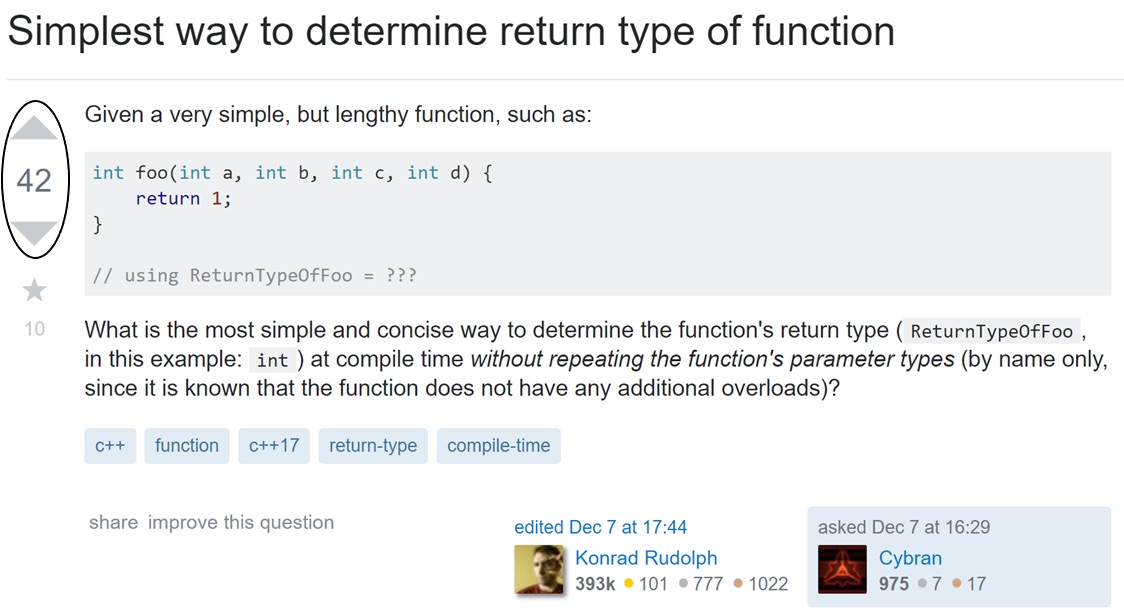Viewport: 1124px width, 613px height.
Task: Open Konrad Rudolph's avatar image
Action: click(541, 569)
